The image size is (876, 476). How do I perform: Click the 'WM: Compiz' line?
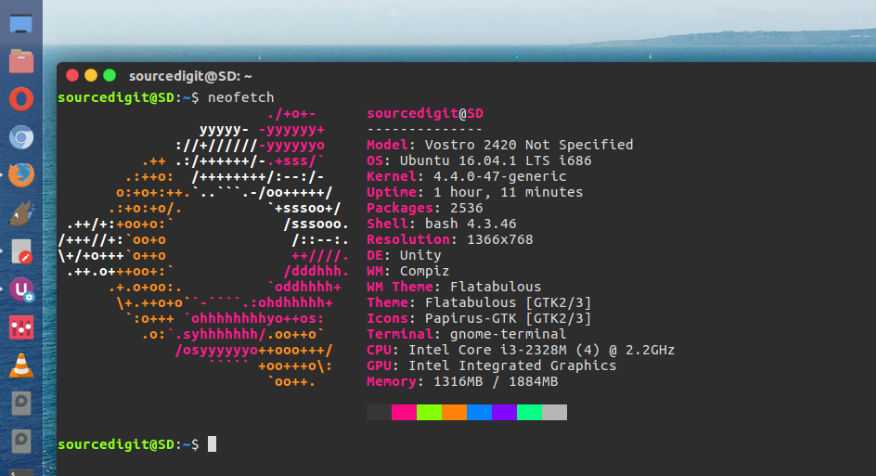click(408, 271)
